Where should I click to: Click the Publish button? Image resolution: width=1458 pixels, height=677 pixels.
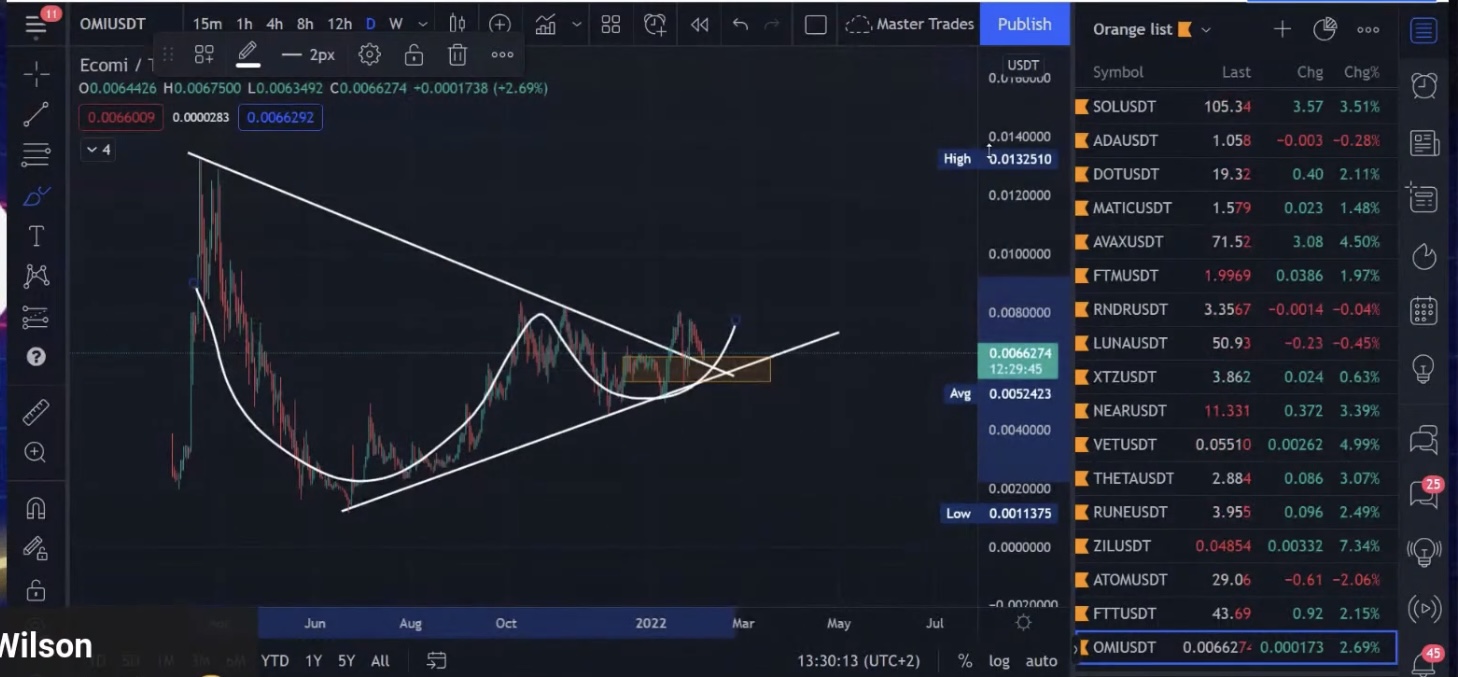pyautogui.click(x=1024, y=23)
